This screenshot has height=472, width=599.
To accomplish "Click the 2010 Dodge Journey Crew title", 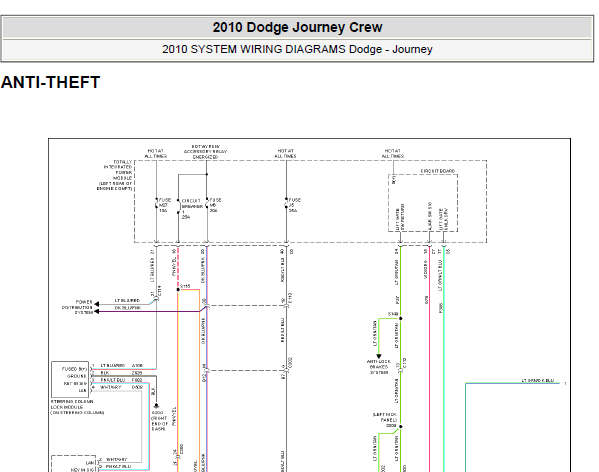I will (x=297, y=27).
